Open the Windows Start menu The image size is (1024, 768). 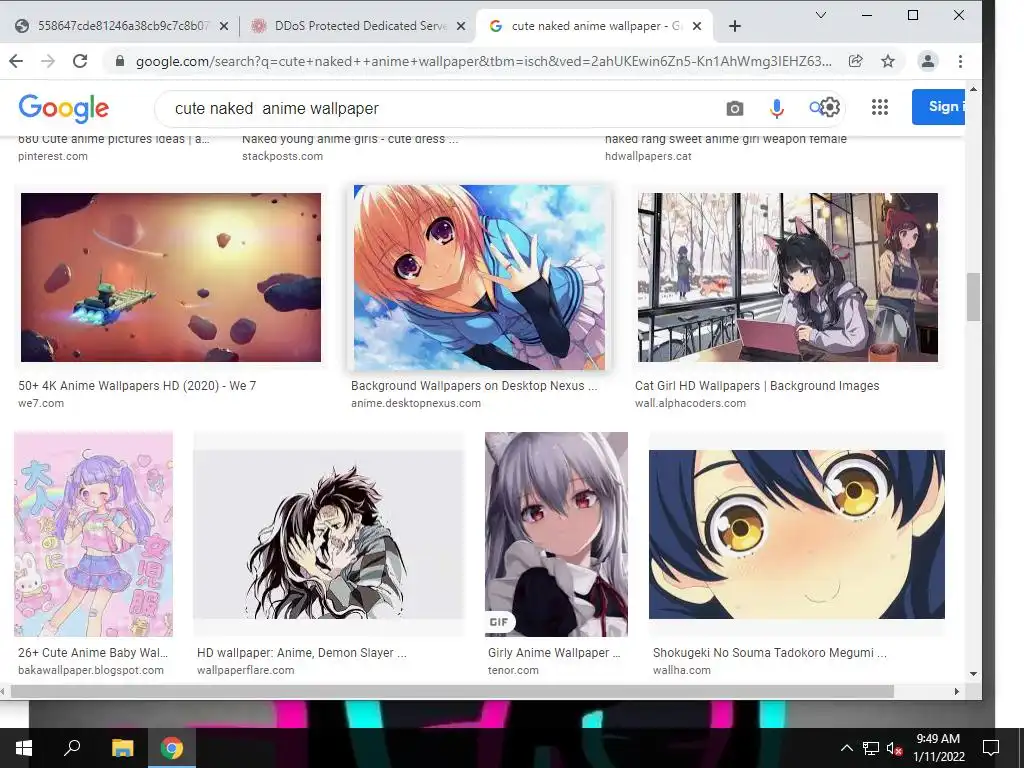click(x=24, y=748)
